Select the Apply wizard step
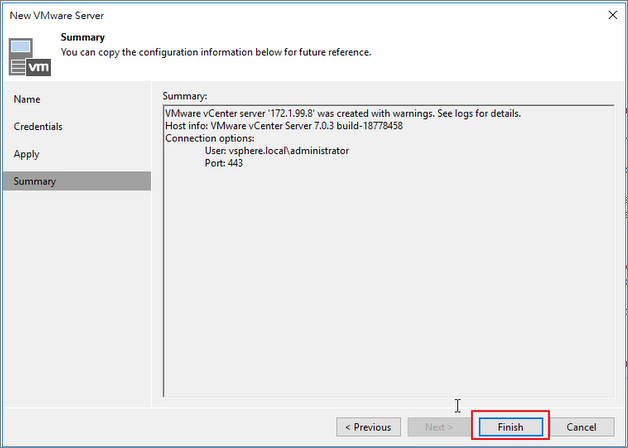The image size is (628, 448). coord(26,154)
